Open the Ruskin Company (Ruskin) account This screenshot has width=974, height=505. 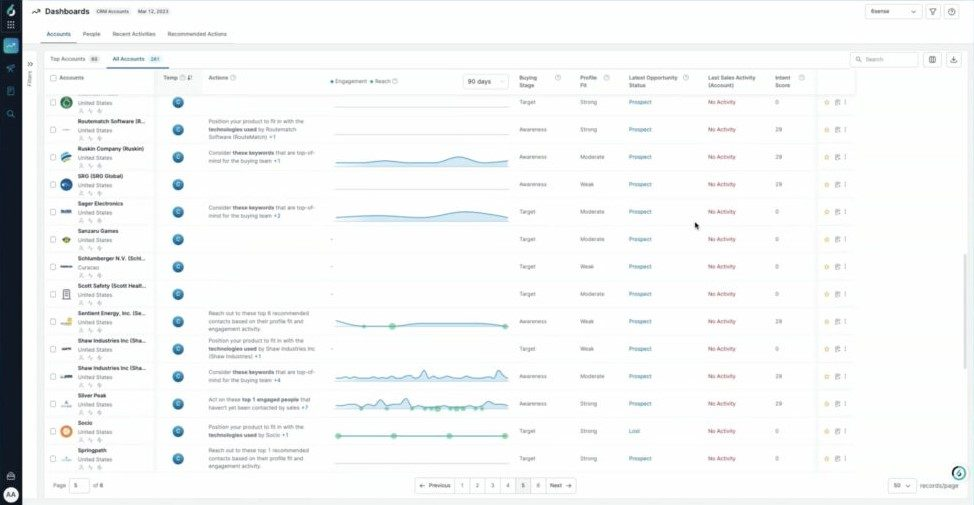pos(111,149)
